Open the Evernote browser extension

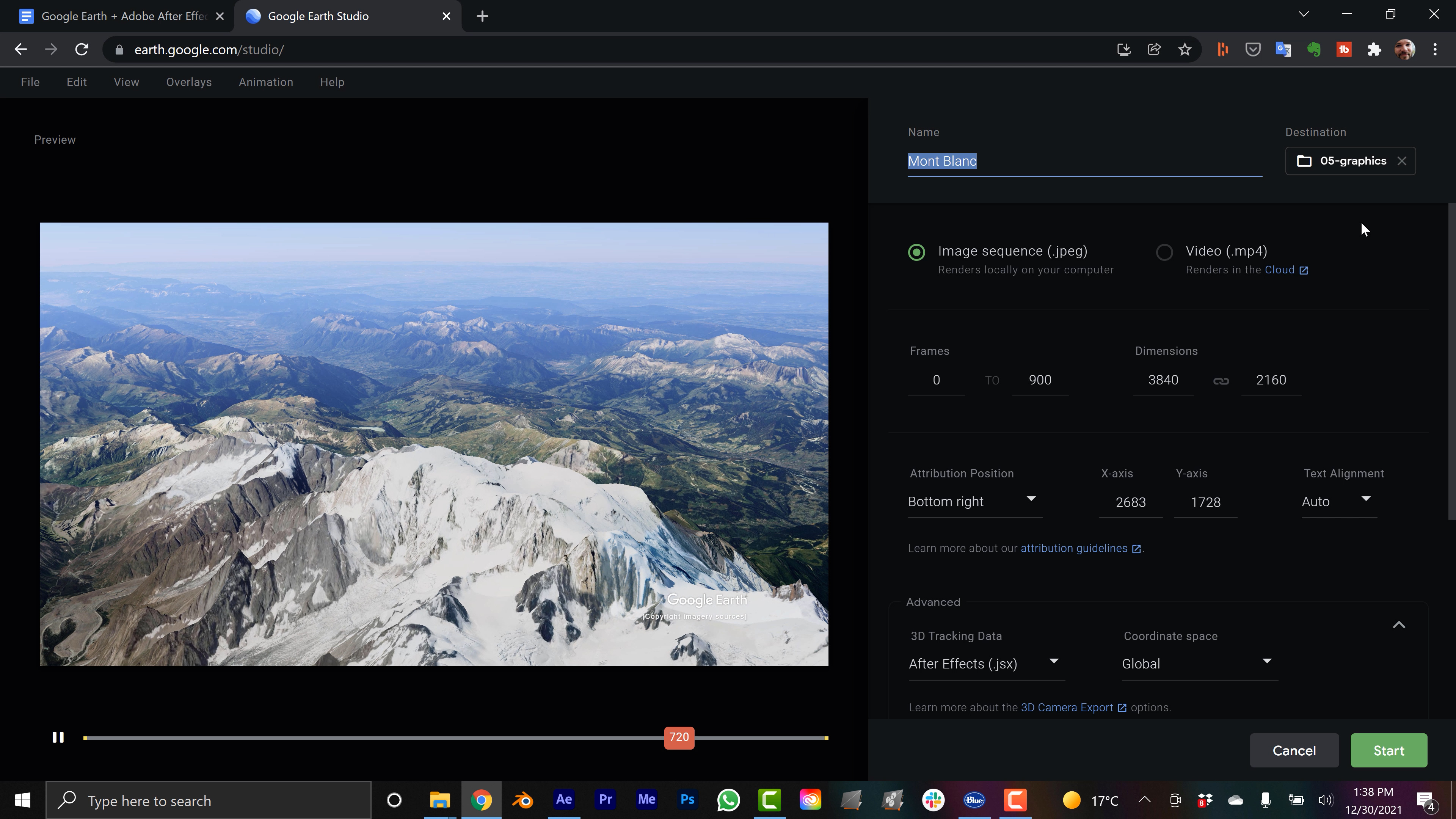tap(1313, 49)
